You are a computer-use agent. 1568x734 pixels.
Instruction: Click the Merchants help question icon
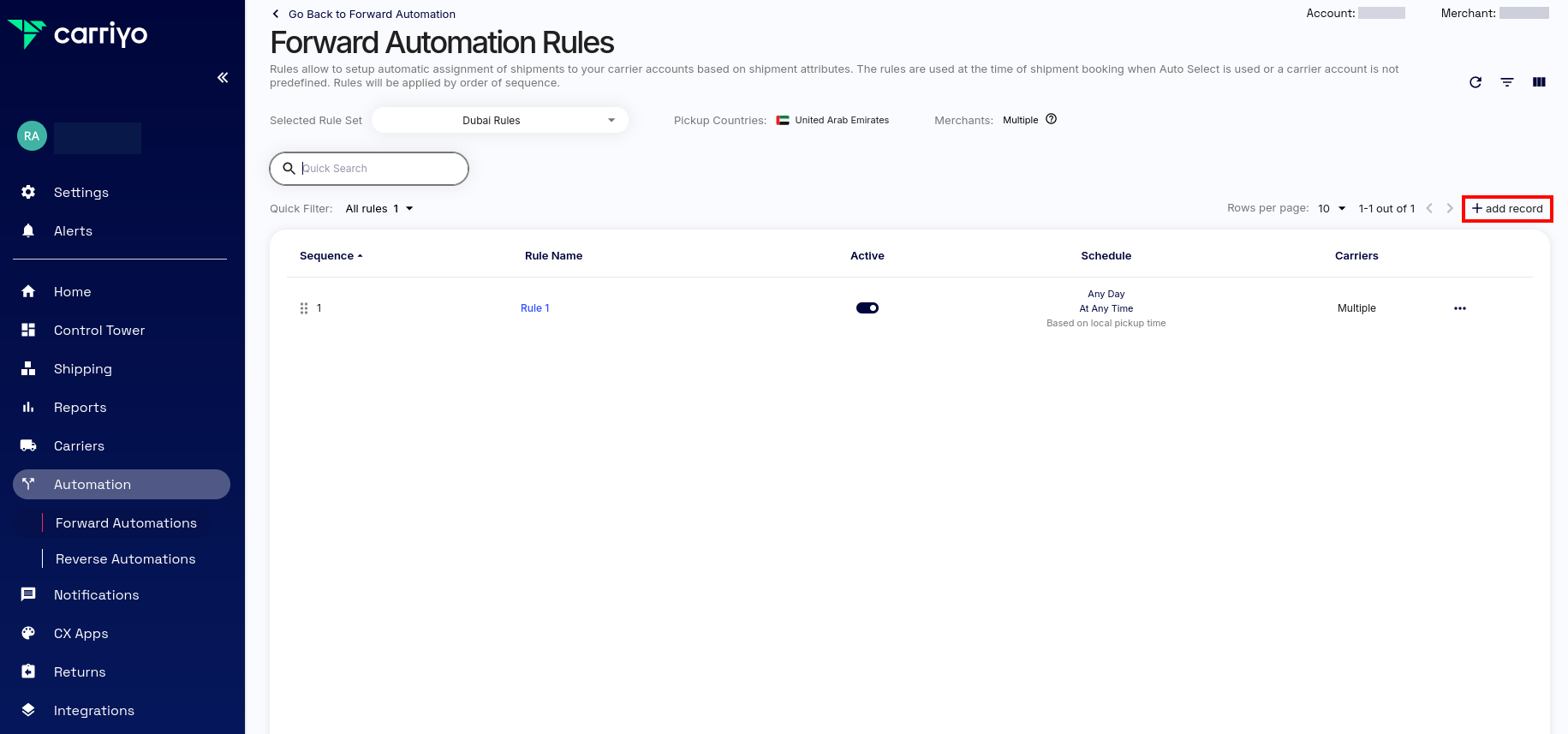1052,119
